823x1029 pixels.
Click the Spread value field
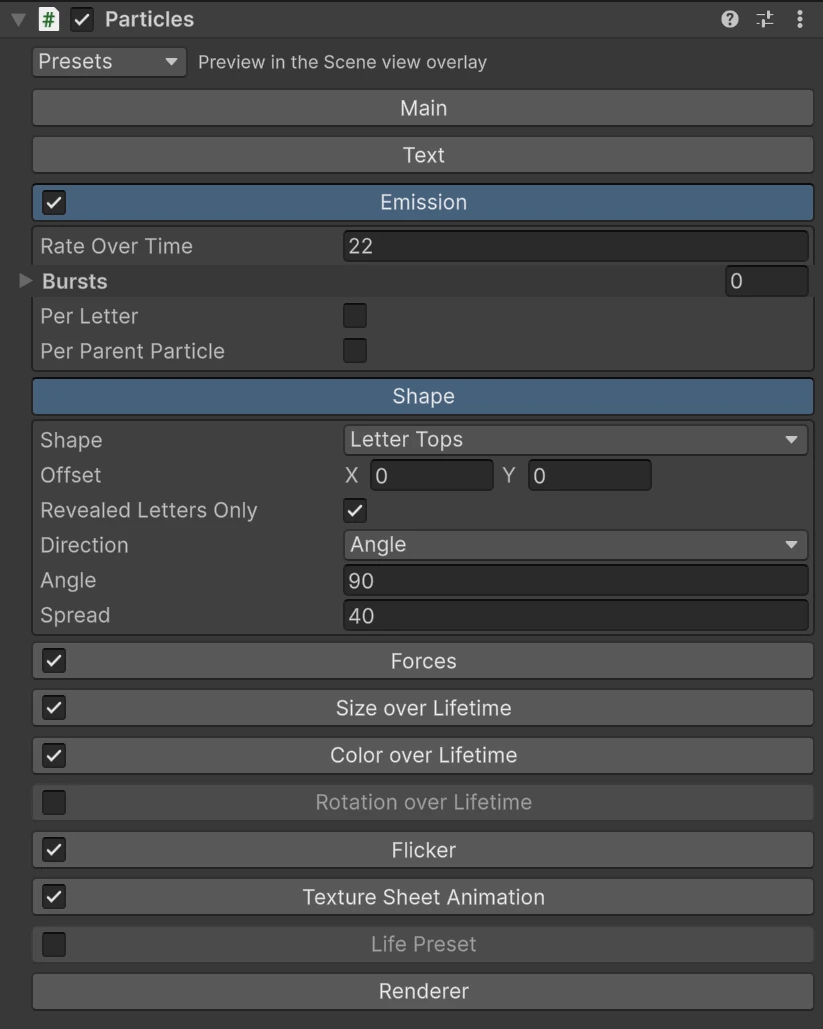coord(576,616)
